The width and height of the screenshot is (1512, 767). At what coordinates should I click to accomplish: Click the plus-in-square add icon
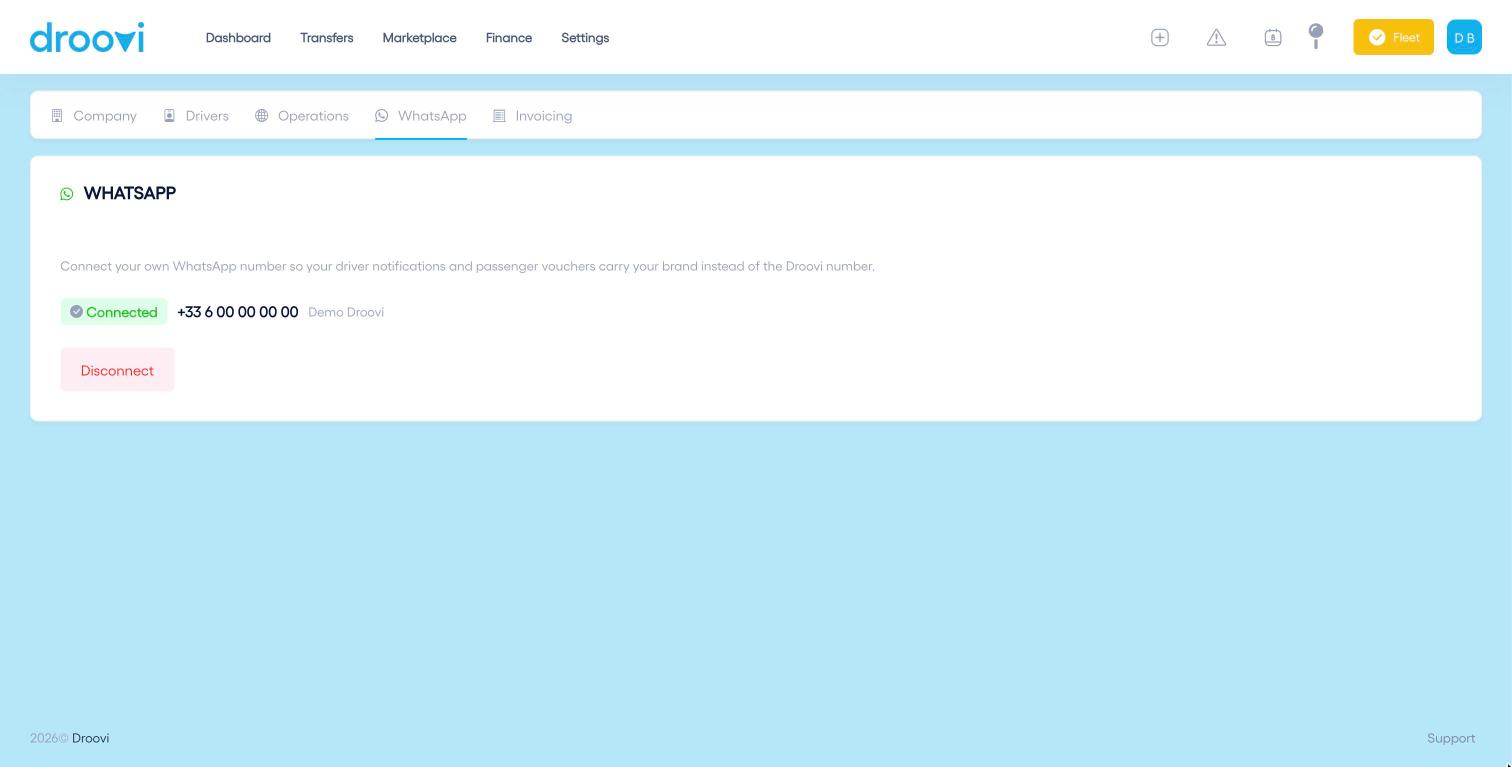click(x=1160, y=37)
